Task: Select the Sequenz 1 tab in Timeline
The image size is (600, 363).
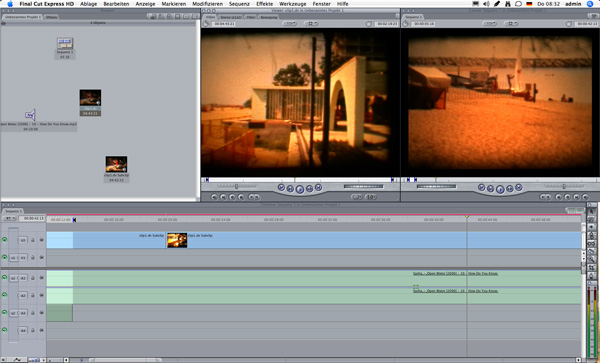Action: point(13,211)
